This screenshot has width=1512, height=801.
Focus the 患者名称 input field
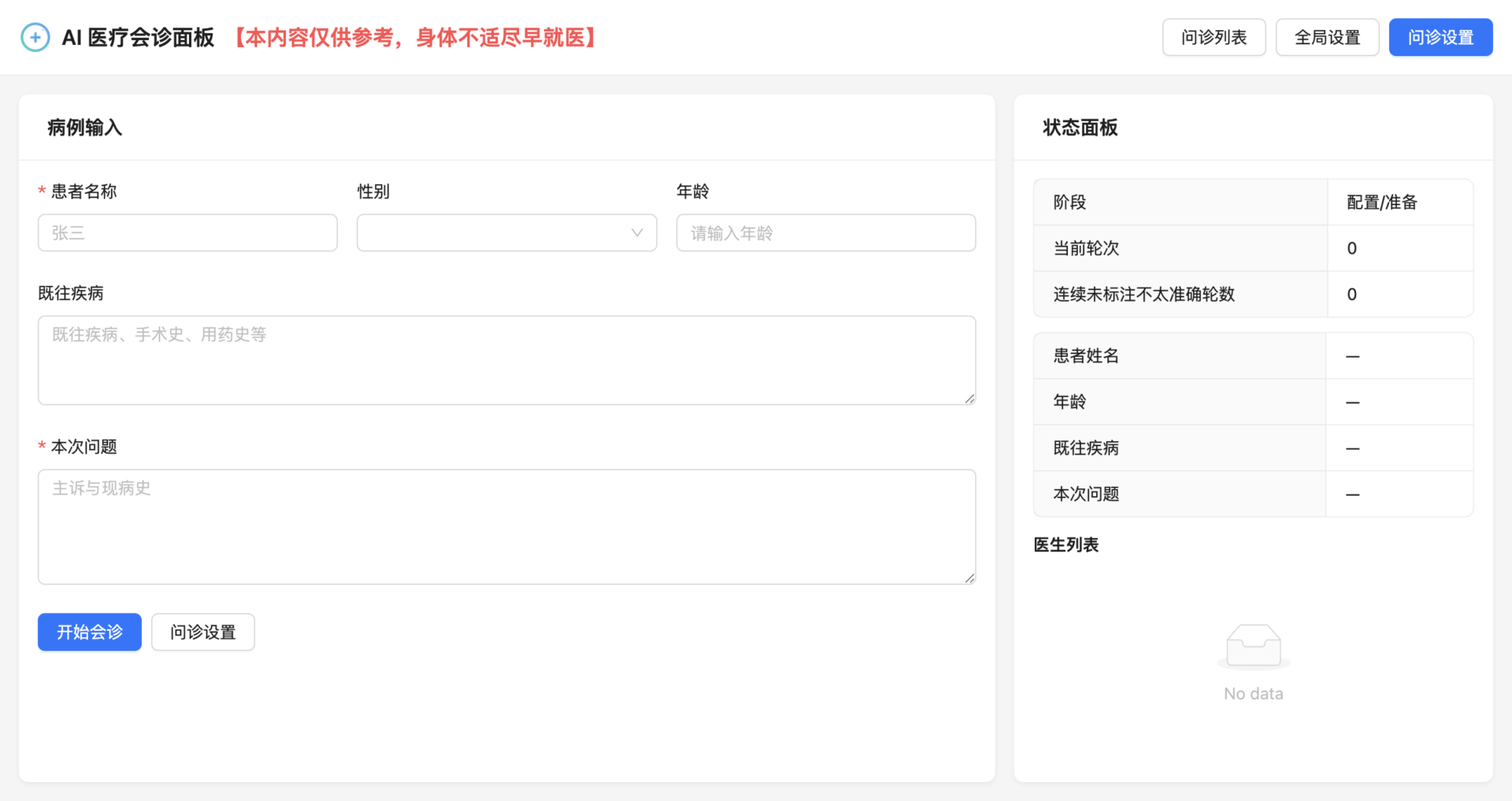coord(187,233)
